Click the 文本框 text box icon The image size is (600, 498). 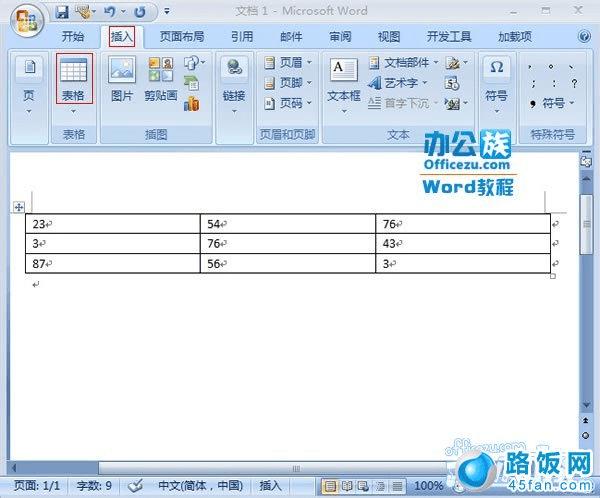(343, 69)
